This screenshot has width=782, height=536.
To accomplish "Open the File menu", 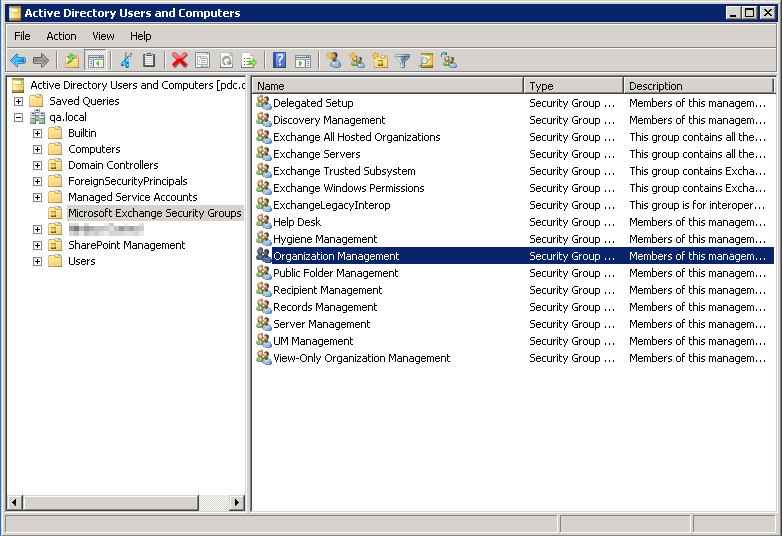I will pyautogui.click(x=22, y=36).
